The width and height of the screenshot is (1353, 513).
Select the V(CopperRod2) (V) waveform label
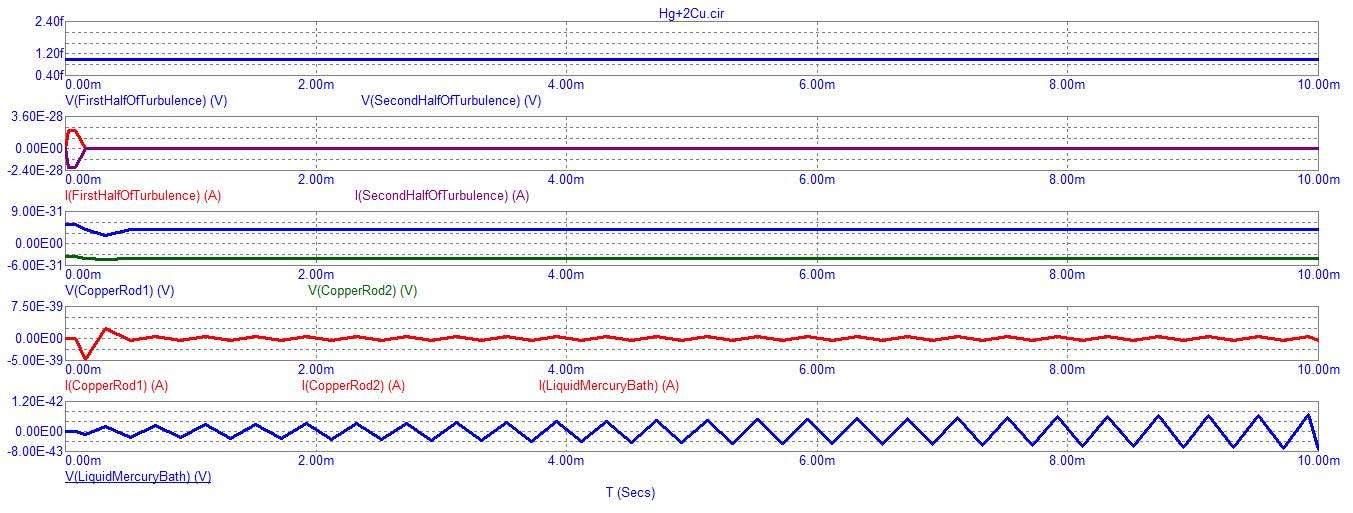point(362,291)
